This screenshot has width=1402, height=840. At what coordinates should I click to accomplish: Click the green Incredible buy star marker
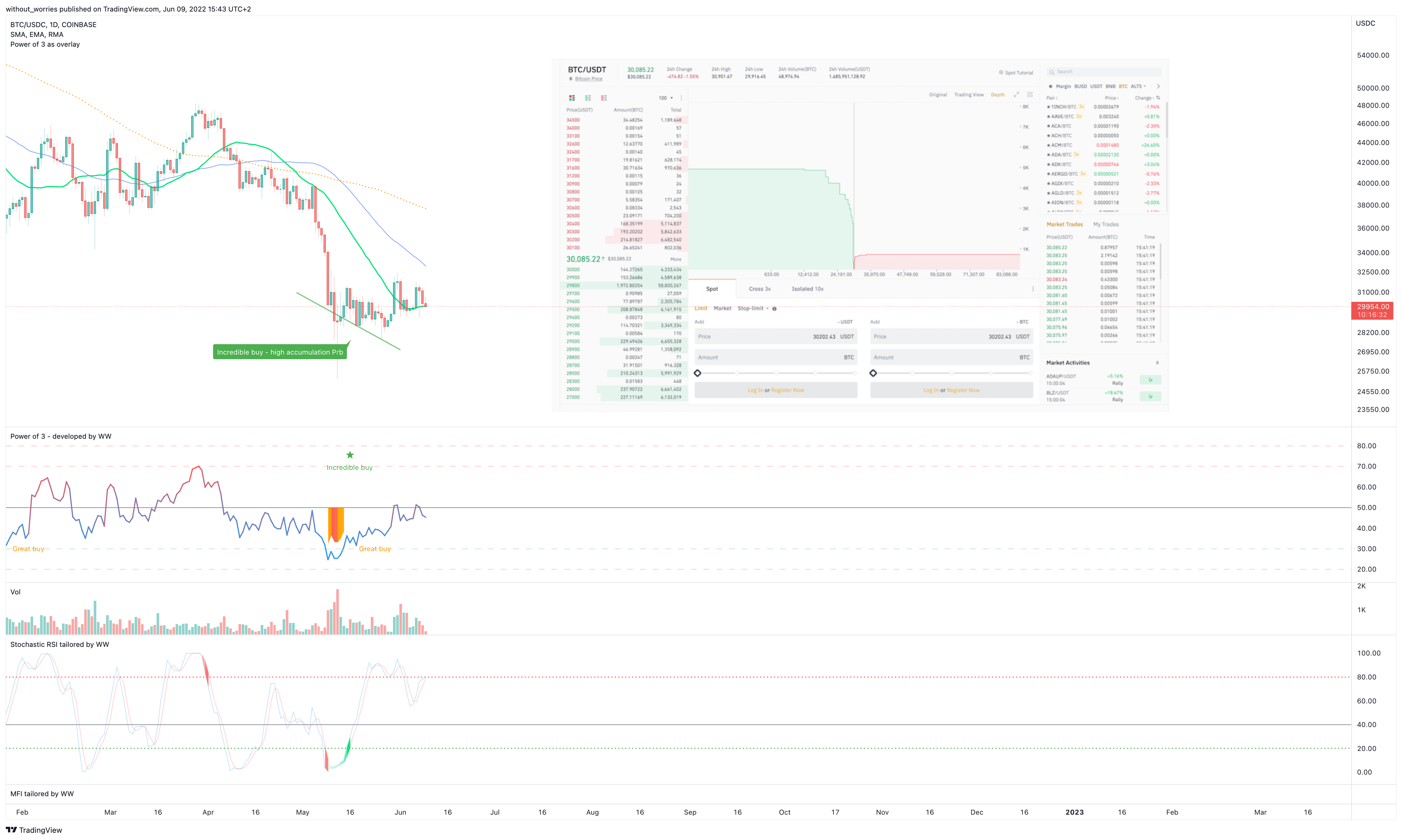[x=350, y=455]
